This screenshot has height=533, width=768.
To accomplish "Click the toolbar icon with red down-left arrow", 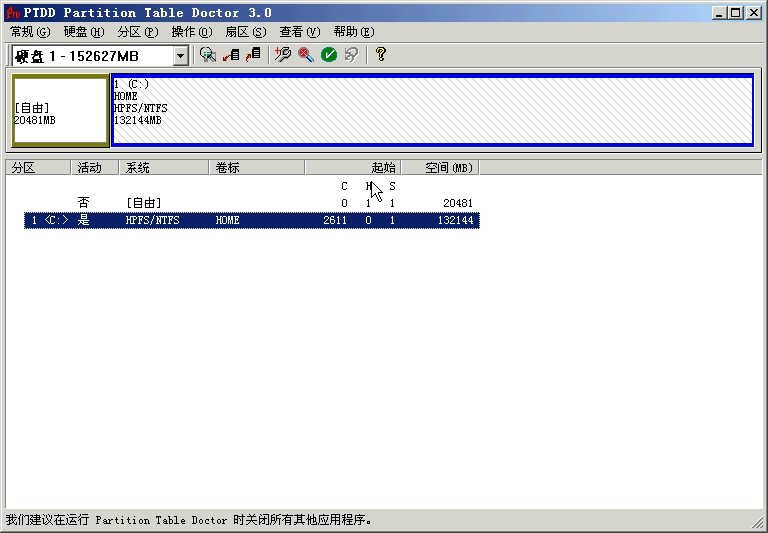I will coord(231,55).
